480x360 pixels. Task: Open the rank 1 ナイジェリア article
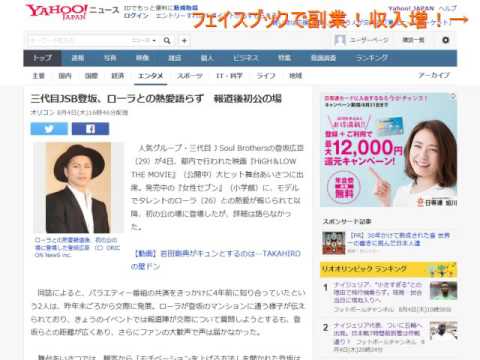(378, 292)
